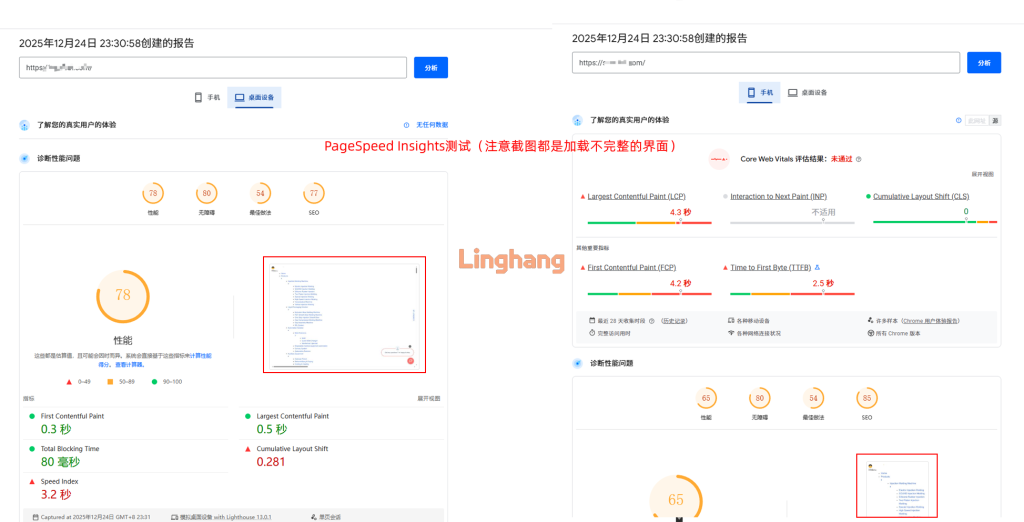Toggle 此网址 origin switch in right report
1024x522 pixels.
tap(977, 120)
